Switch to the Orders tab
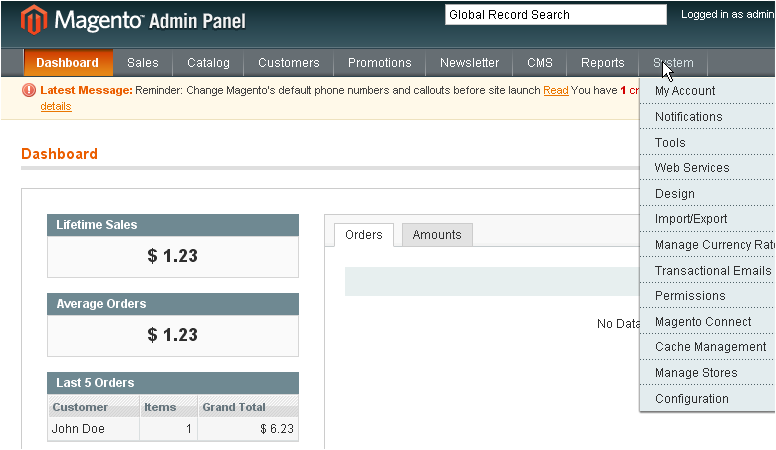Screen dimensions: 776x450 pyautogui.click(x=364, y=235)
